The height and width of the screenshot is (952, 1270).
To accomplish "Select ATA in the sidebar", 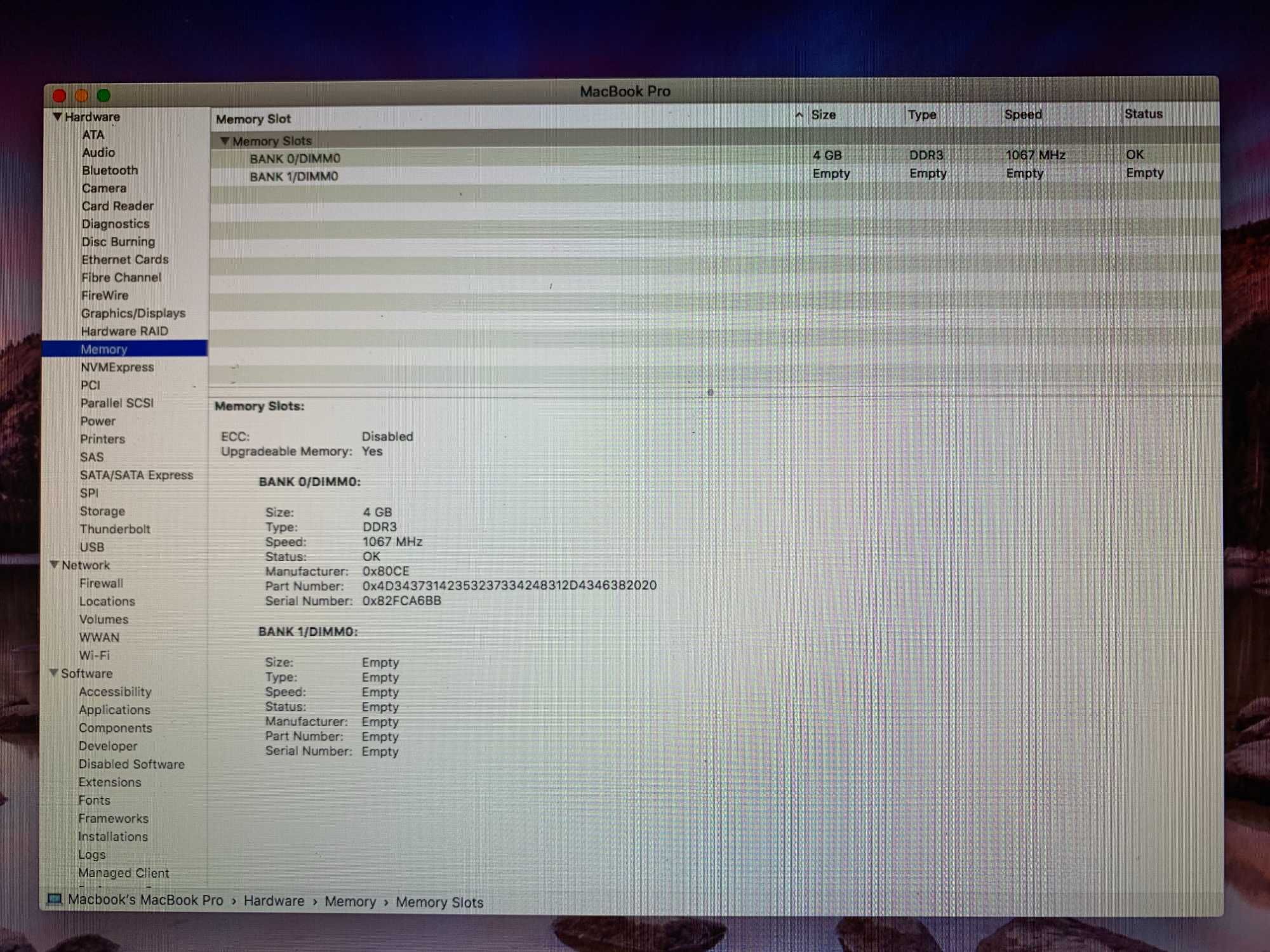I will [x=93, y=135].
